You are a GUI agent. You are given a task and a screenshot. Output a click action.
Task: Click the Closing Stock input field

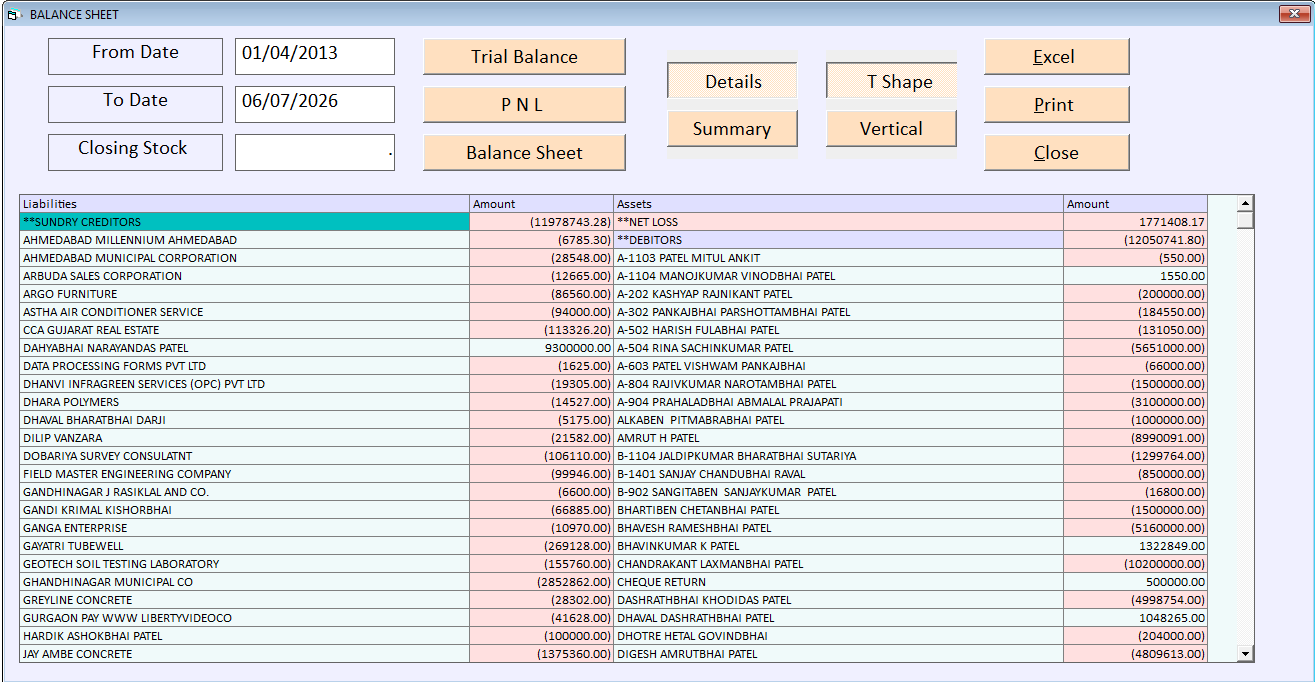[315, 152]
